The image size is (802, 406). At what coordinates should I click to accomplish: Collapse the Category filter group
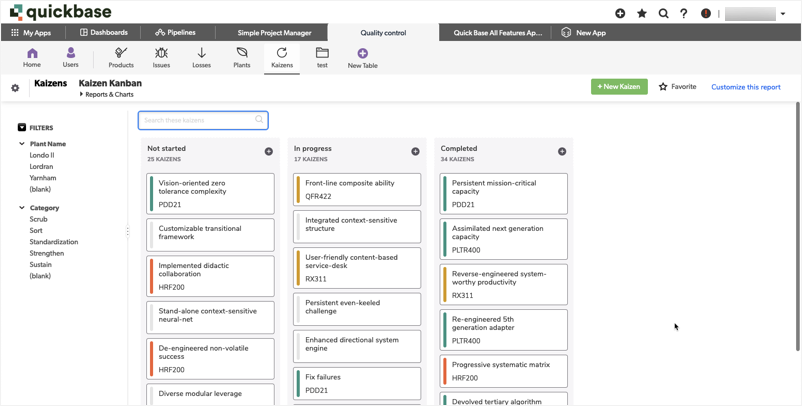22,208
